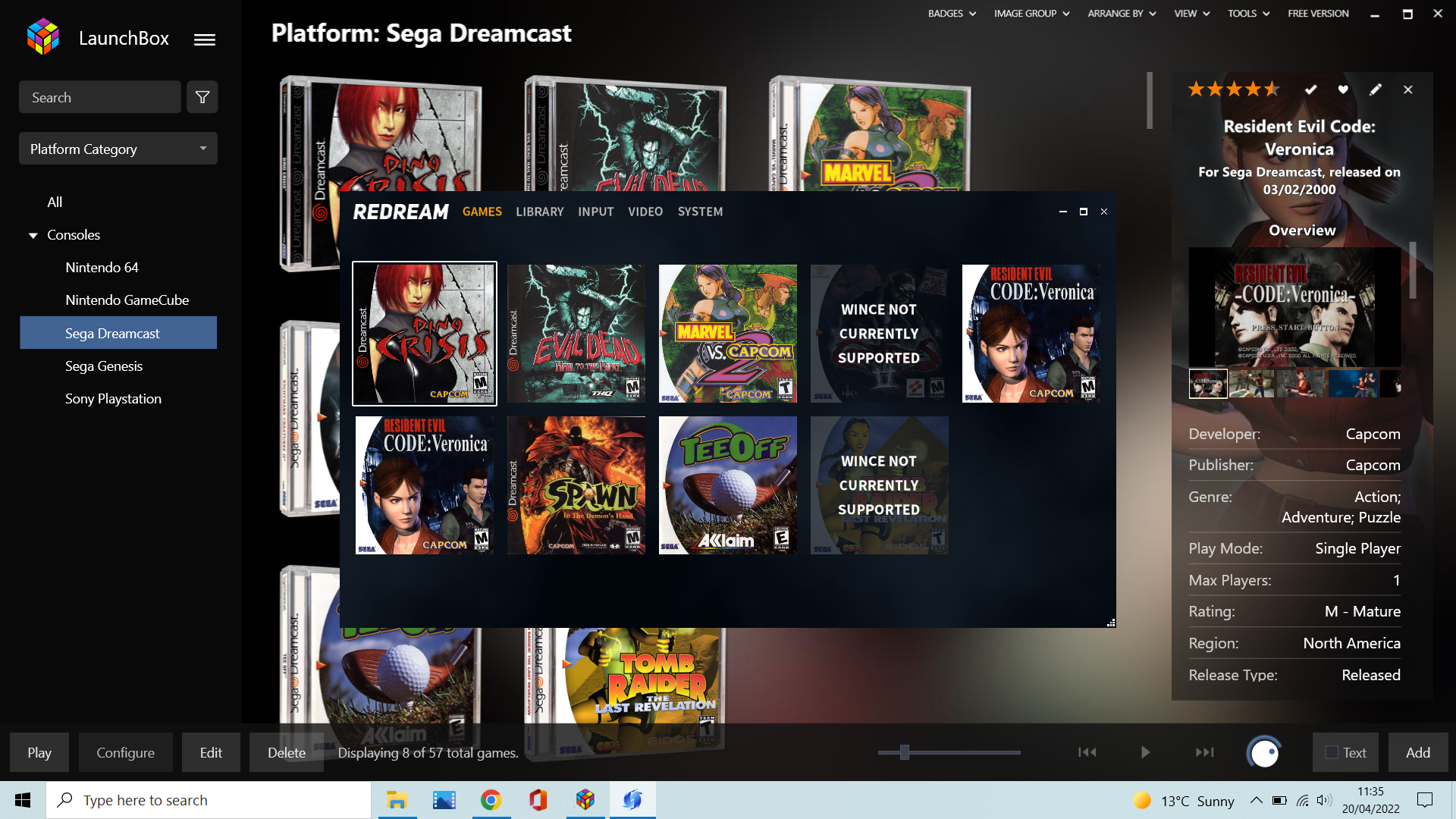Click the Configure button
Viewport: 1456px width, 819px height.
pos(125,752)
